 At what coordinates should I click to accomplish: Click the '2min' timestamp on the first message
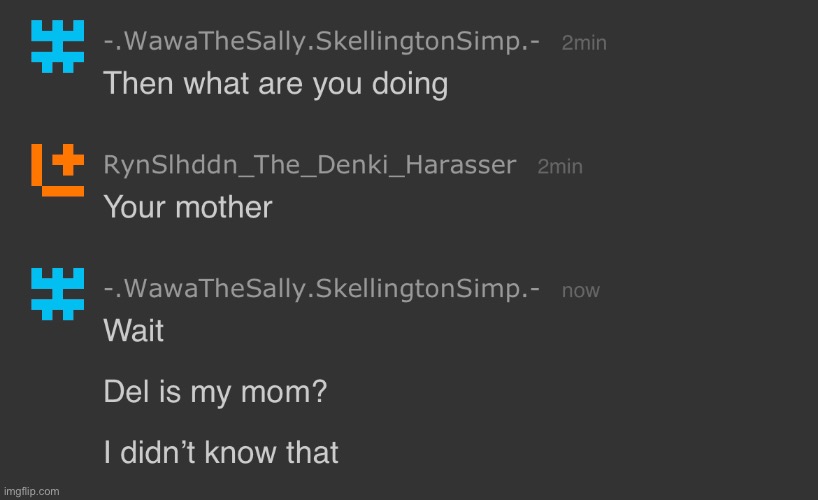tap(584, 43)
